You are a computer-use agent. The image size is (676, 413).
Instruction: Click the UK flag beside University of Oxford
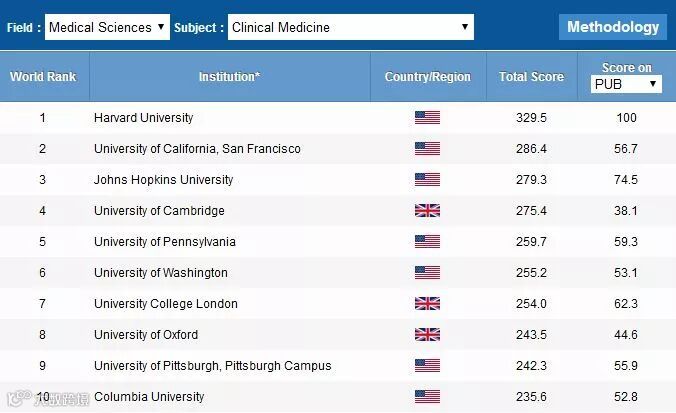pyautogui.click(x=427, y=335)
